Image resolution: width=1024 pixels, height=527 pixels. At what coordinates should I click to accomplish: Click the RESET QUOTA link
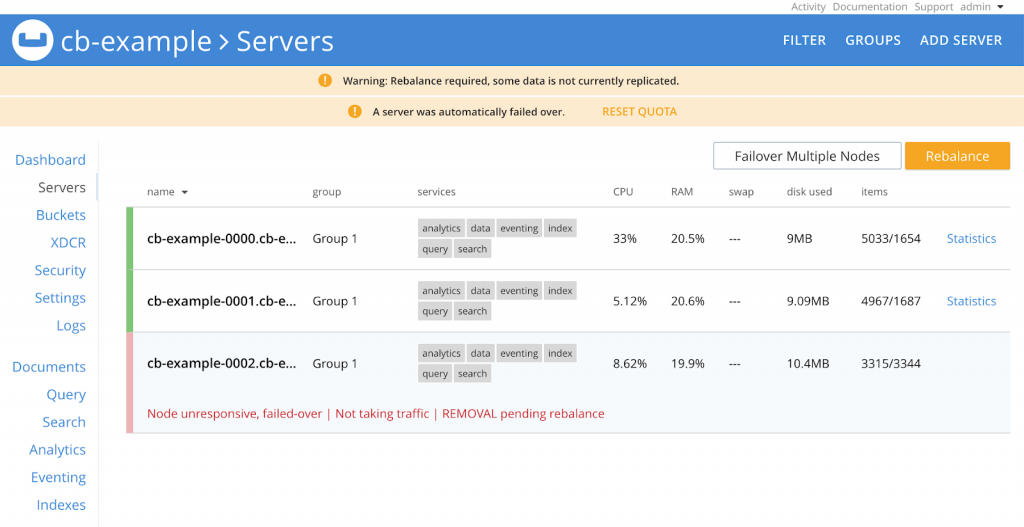coord(639,112)
